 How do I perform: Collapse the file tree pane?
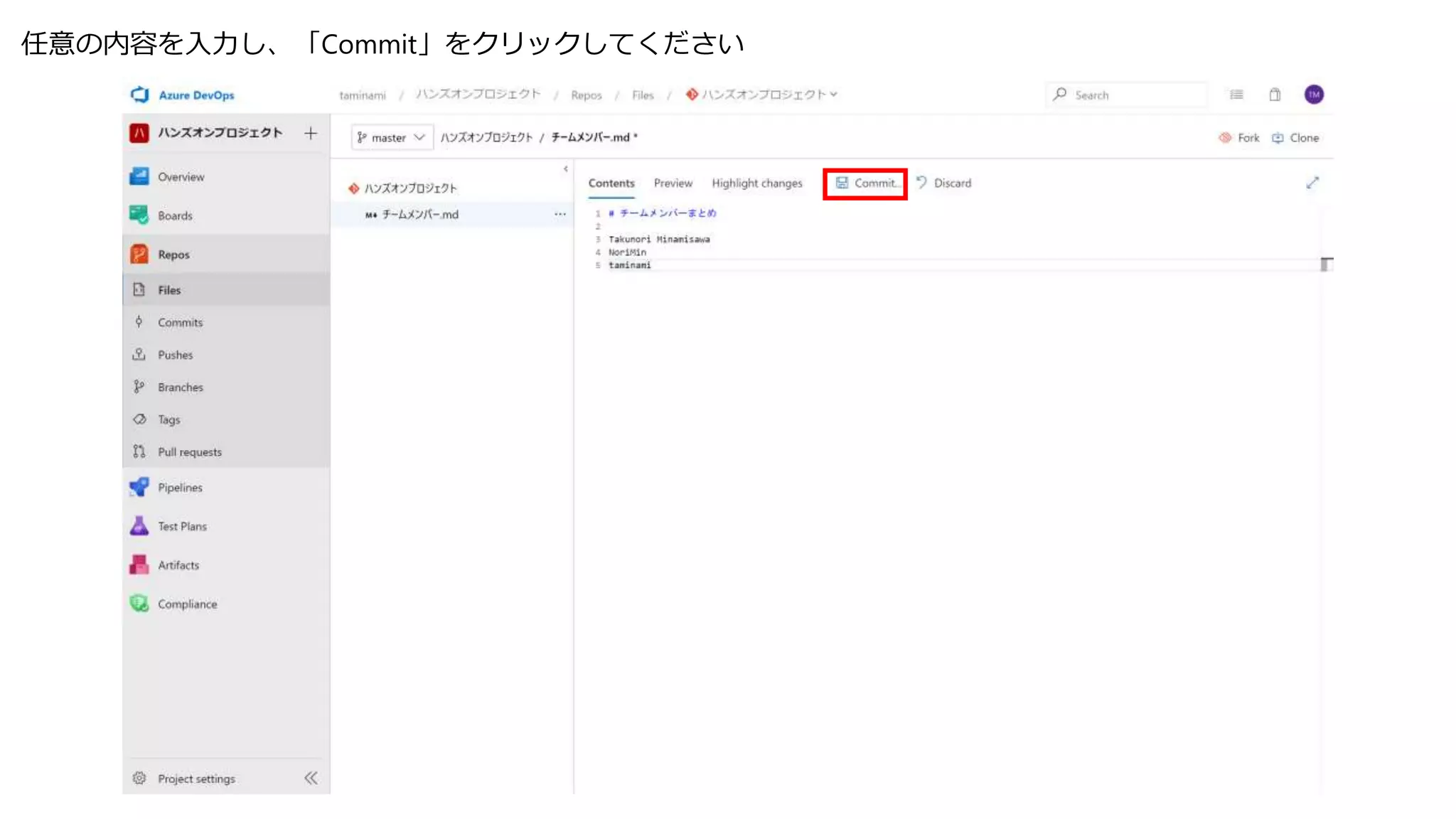[566, 168]
